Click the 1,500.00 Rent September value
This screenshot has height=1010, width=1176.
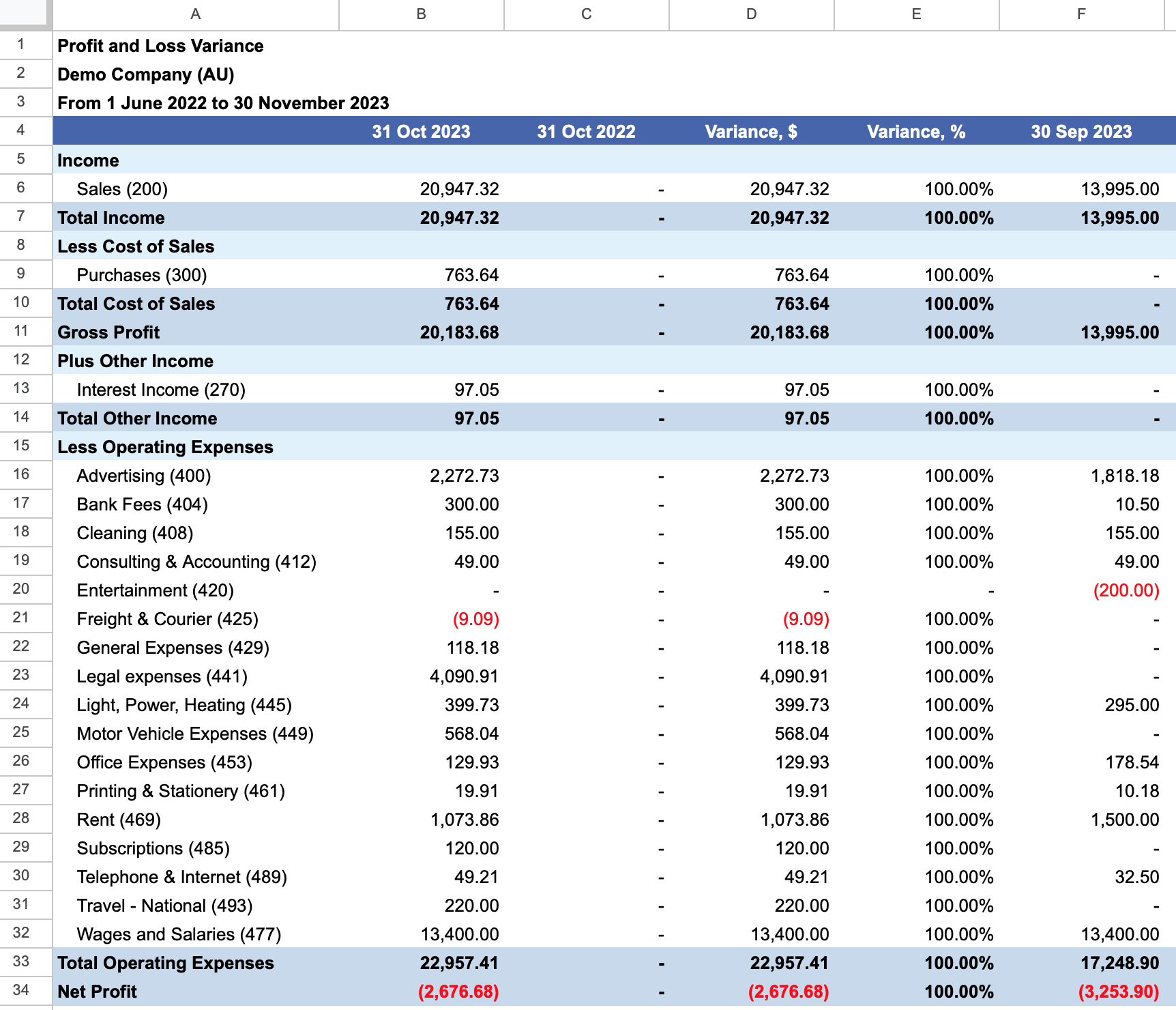(1125, 820)
